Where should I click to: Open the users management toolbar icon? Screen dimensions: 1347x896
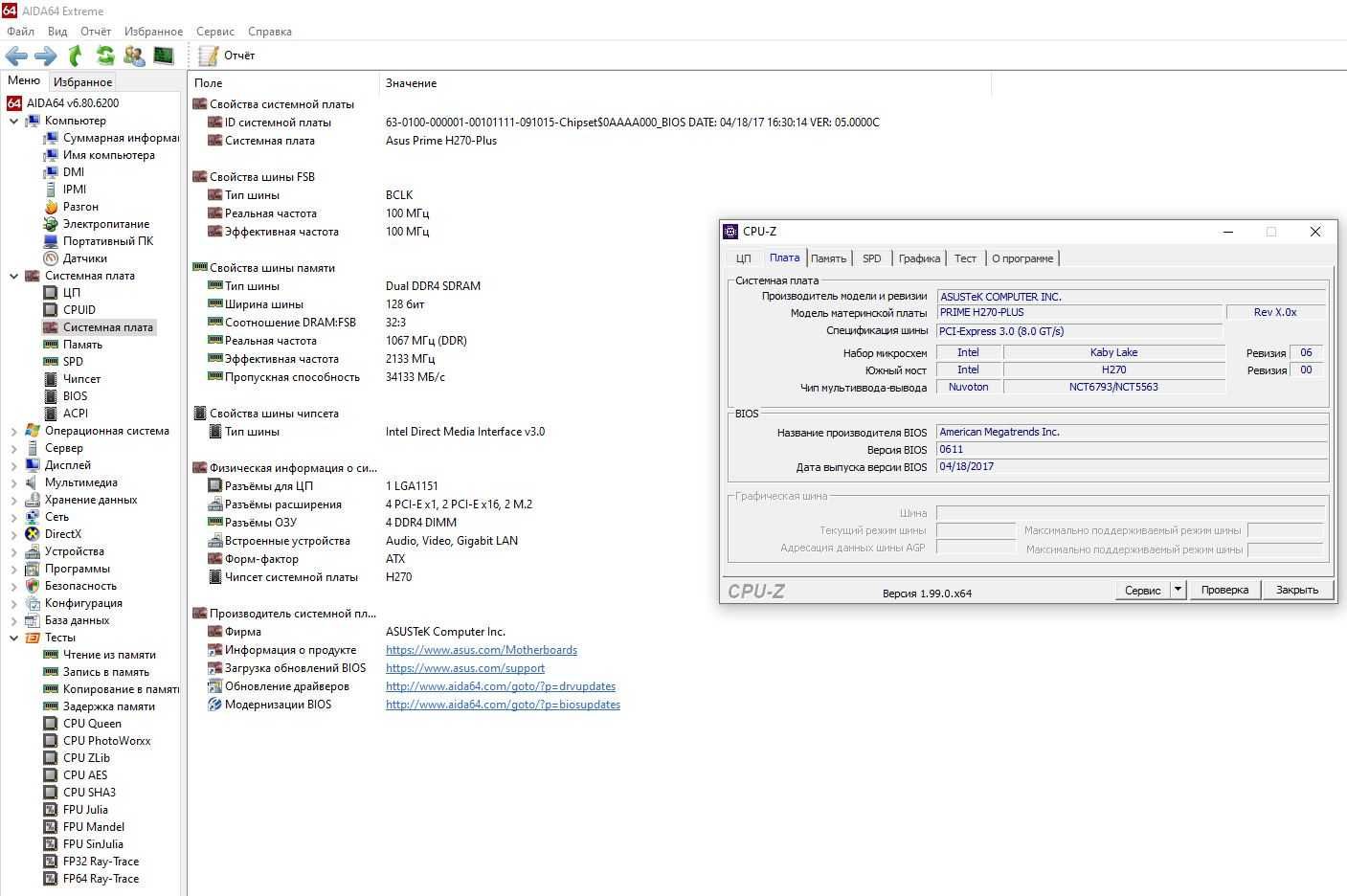134,56
